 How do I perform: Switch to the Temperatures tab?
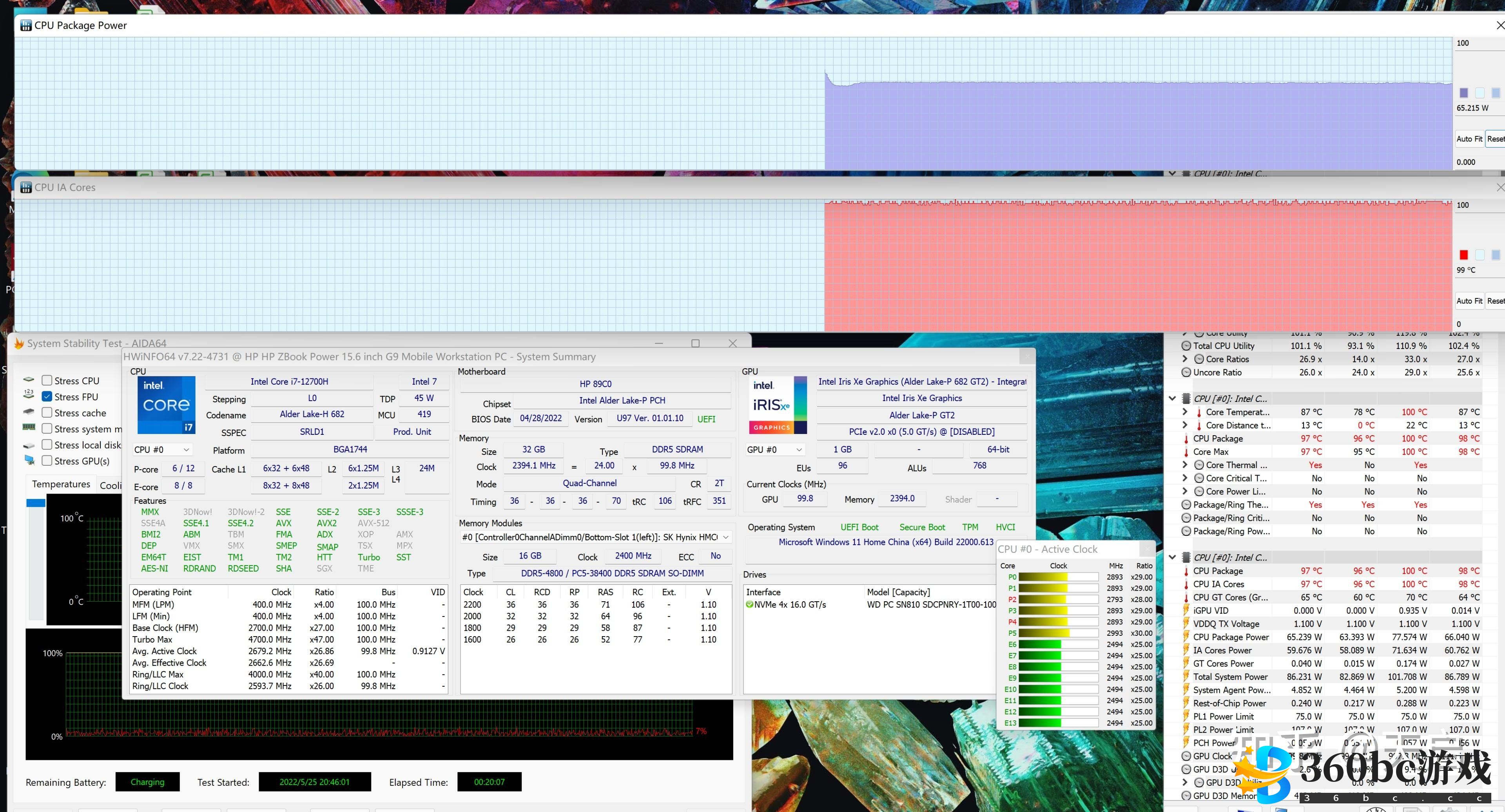tap(61, 484)
